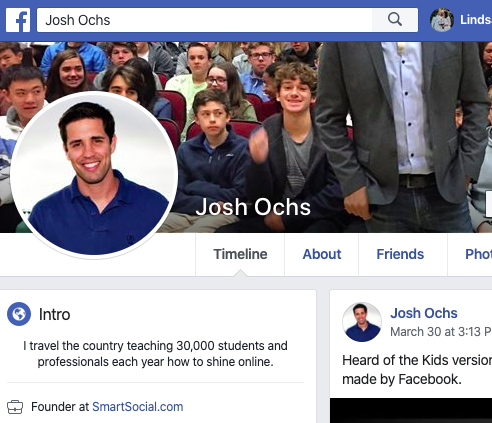492x423 pixels.
Task: Follow the SmartSocial.com link
Action: [x=138, y=407]
